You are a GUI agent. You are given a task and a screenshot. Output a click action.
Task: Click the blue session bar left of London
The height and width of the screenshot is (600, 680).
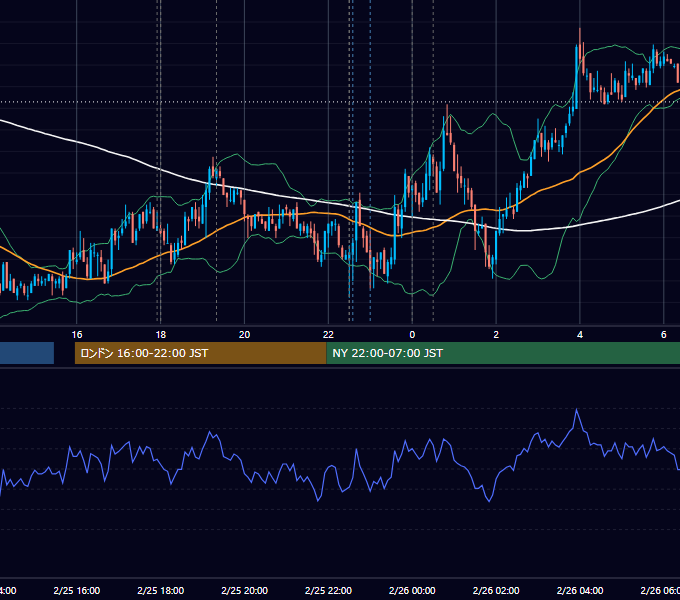pos(27,353)
